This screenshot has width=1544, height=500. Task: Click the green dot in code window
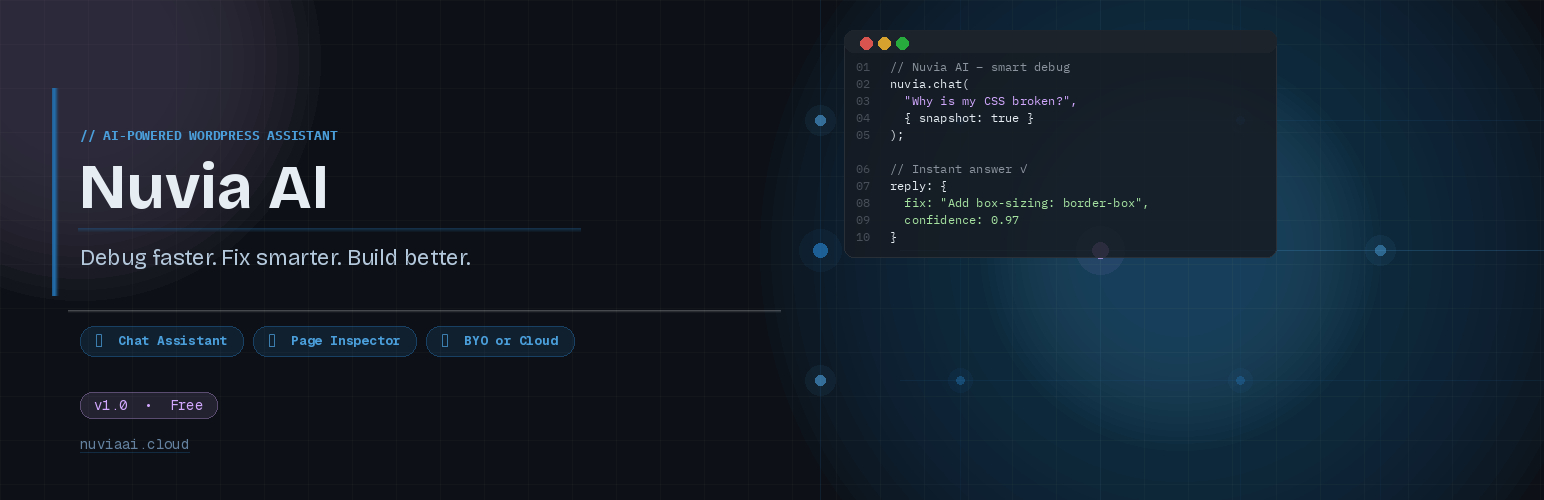pos(902,43)
